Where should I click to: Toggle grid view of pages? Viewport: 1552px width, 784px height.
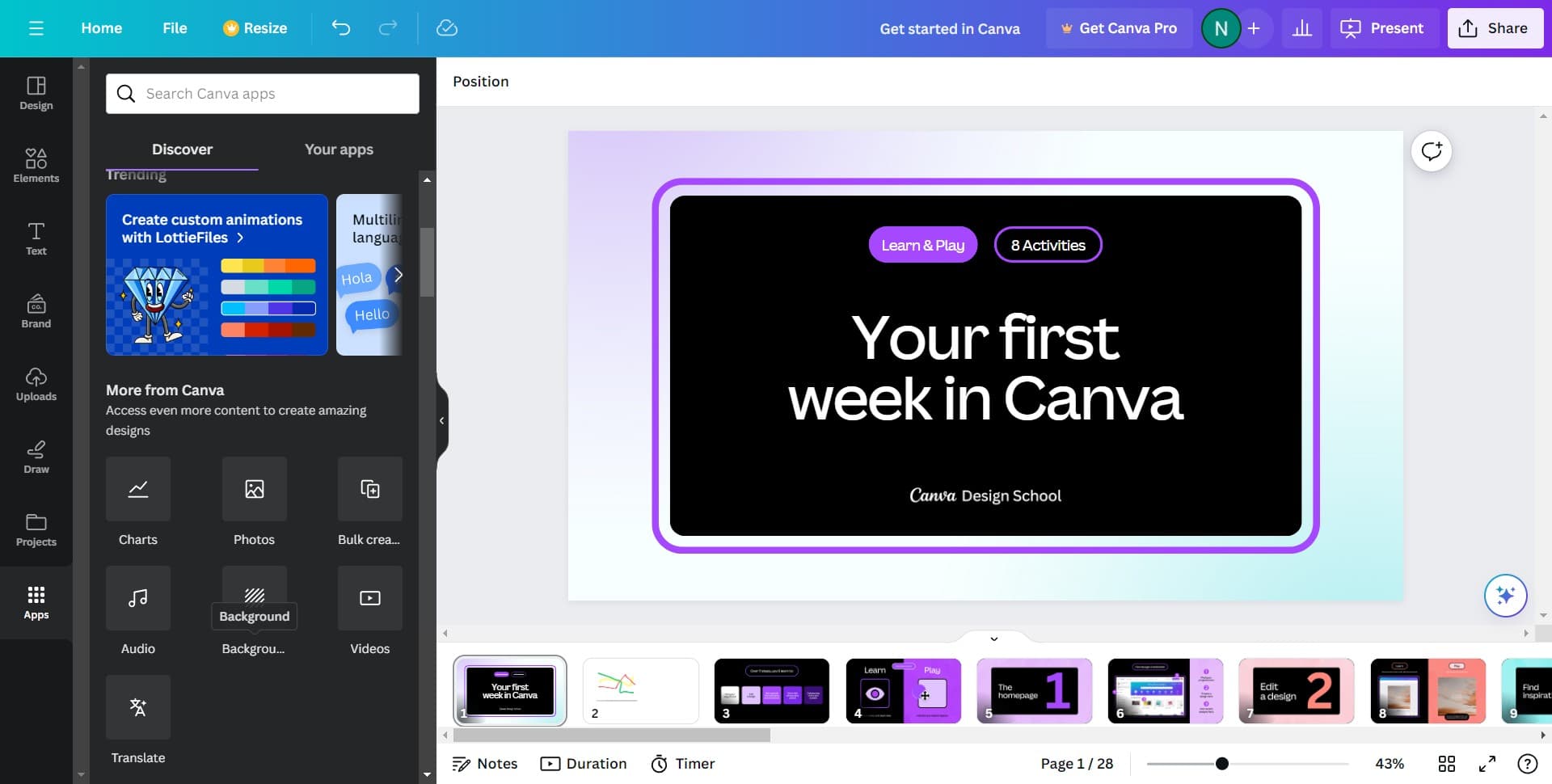click(x=1447, y=764)
